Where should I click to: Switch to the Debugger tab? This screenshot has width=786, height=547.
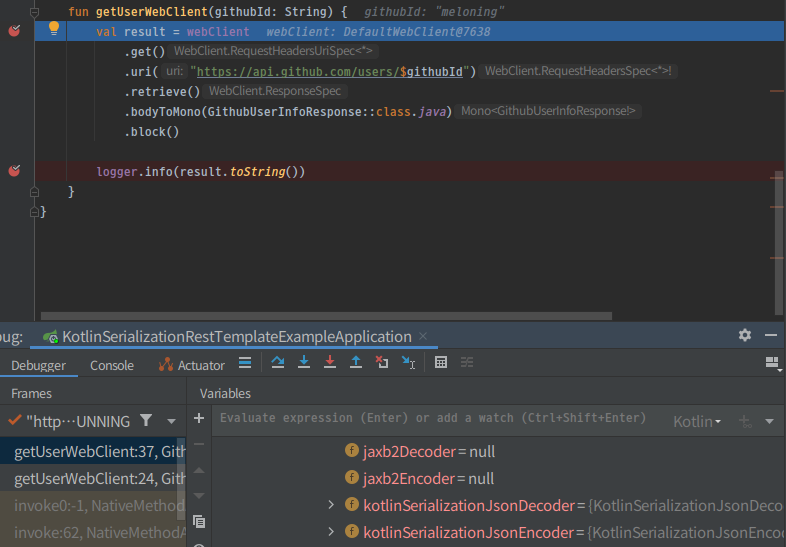(x=39, y=366)
